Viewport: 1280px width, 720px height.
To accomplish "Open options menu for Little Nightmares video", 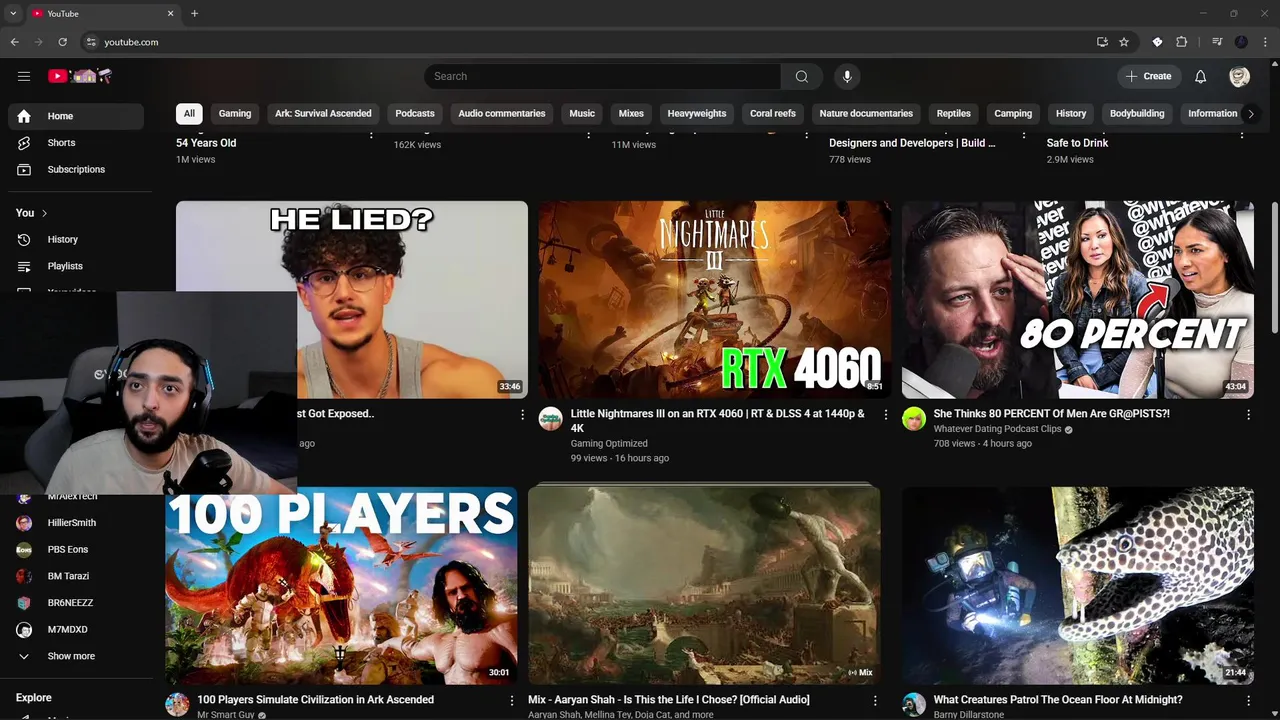I will (x=885, y=415).
